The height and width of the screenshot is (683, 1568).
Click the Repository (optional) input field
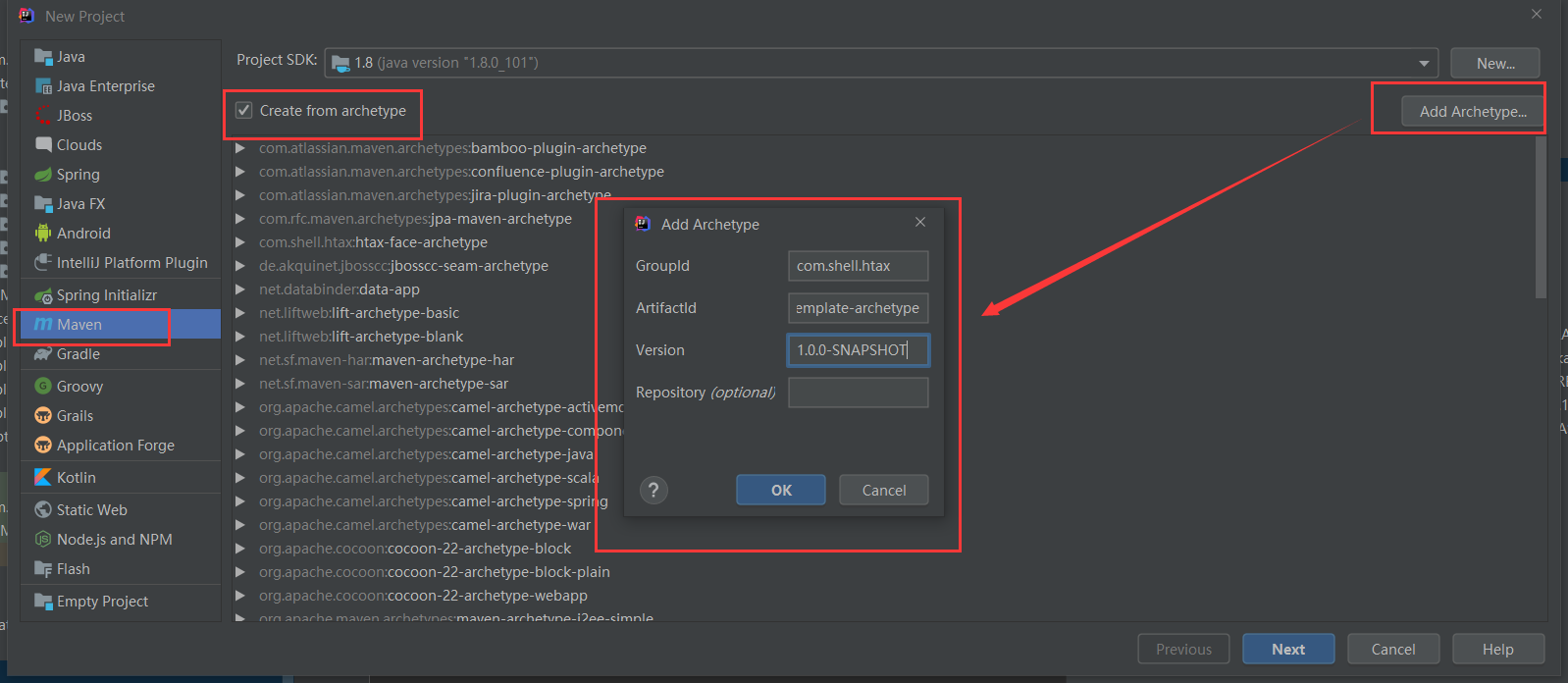pos(859,393)
